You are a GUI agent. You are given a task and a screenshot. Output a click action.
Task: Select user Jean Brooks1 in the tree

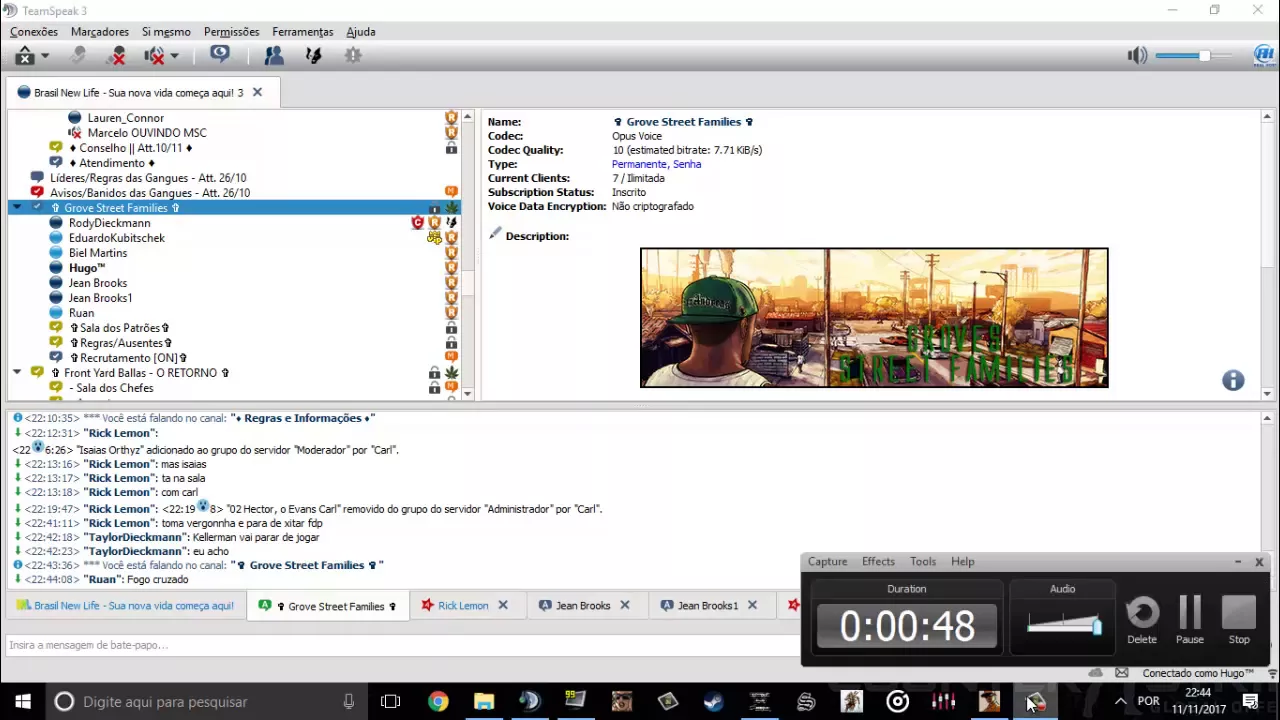pyautogui.click(x=100, y=298)
